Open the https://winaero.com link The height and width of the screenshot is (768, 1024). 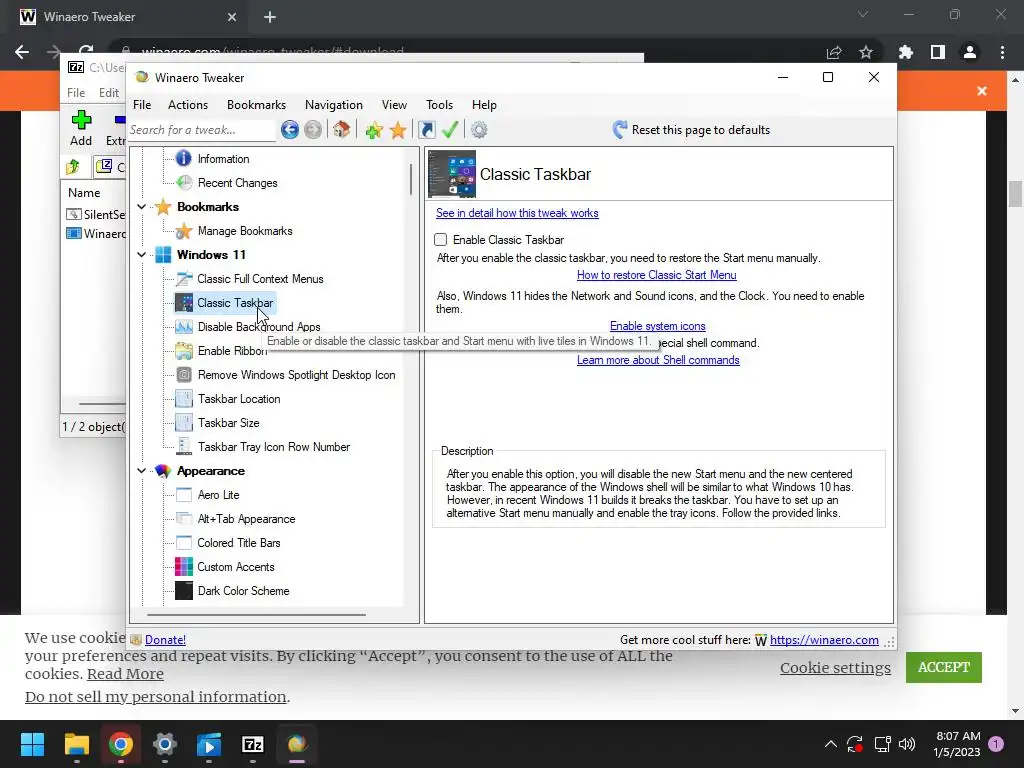point(824,640)
